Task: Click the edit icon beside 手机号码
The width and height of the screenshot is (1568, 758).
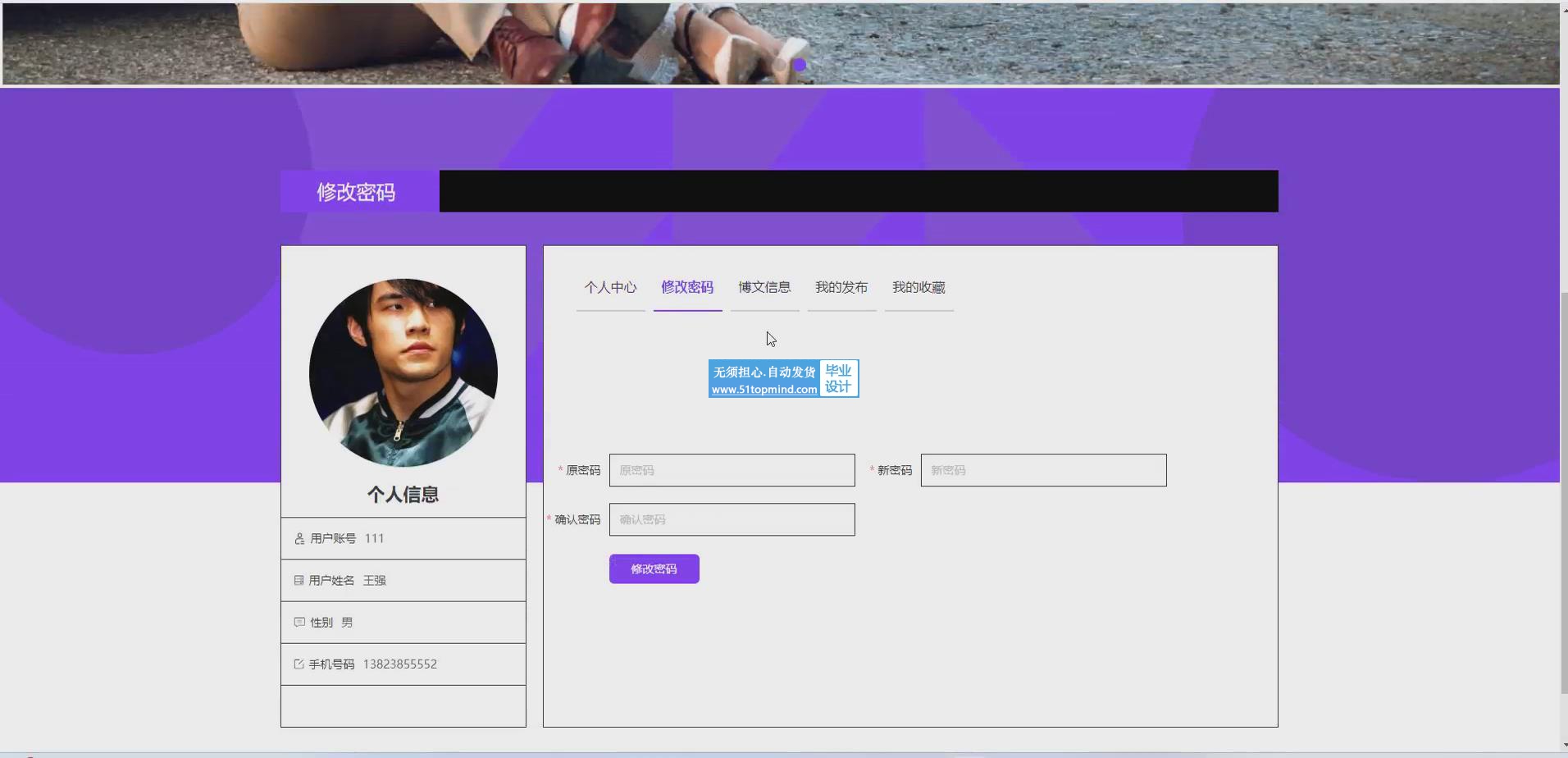Action: (x=299, y=664)
